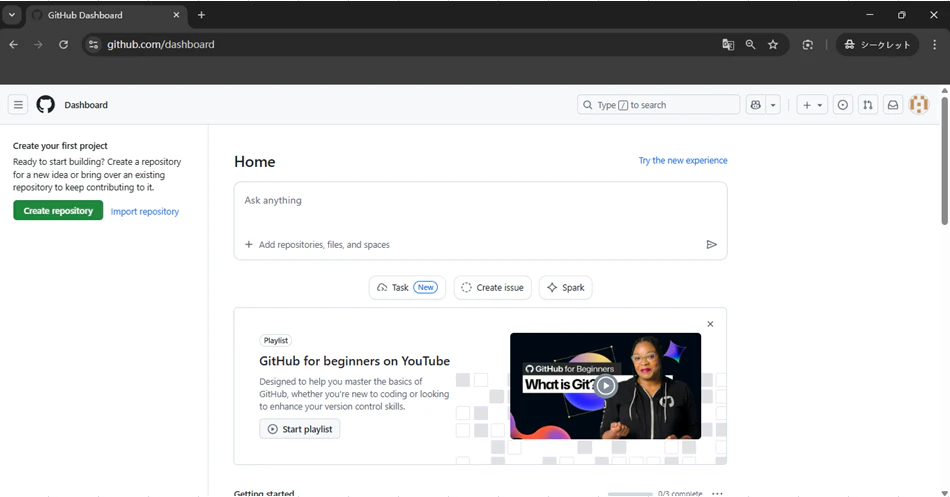
Task: Click the send arrow icon
Action: tap(711, 244)
